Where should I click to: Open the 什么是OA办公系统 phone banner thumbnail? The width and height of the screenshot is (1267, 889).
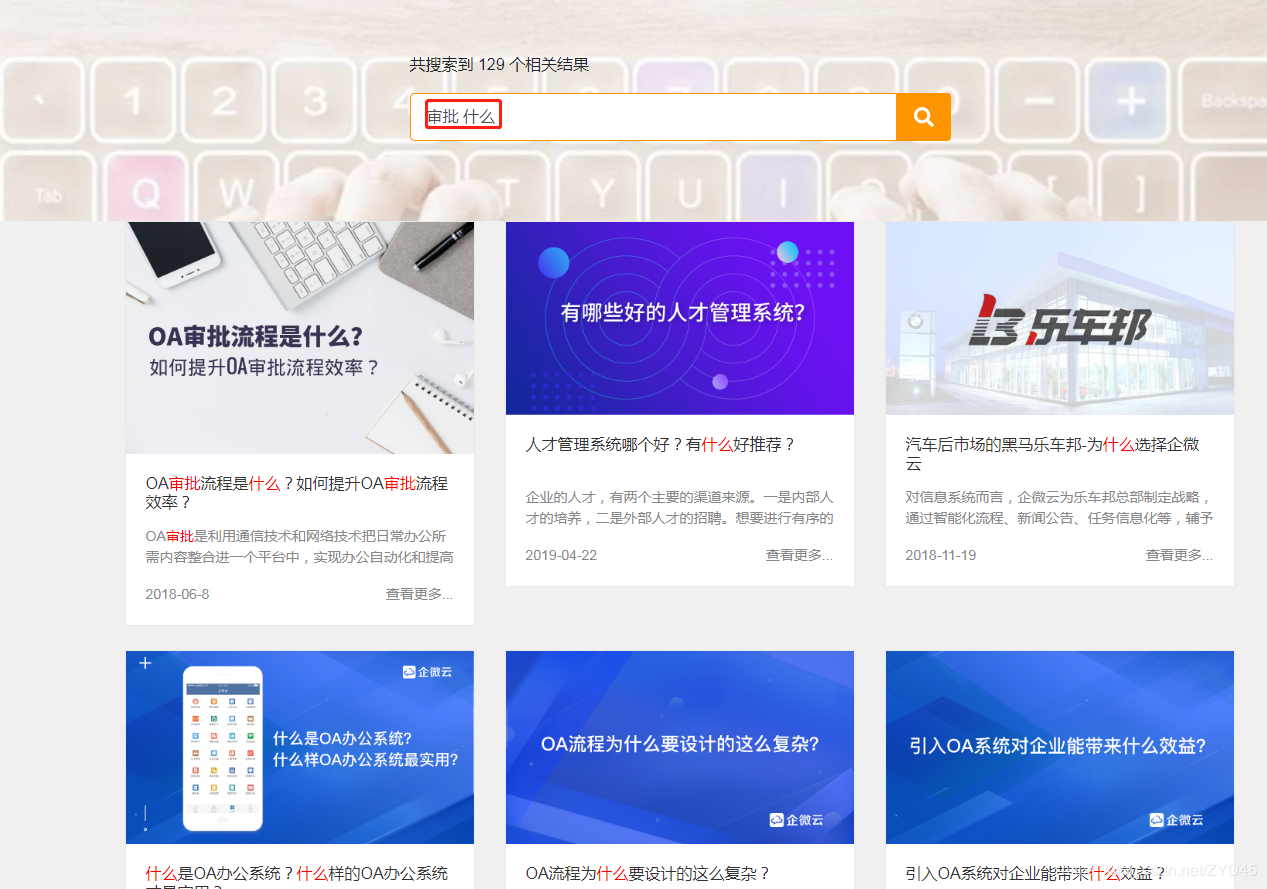point(300,747)
